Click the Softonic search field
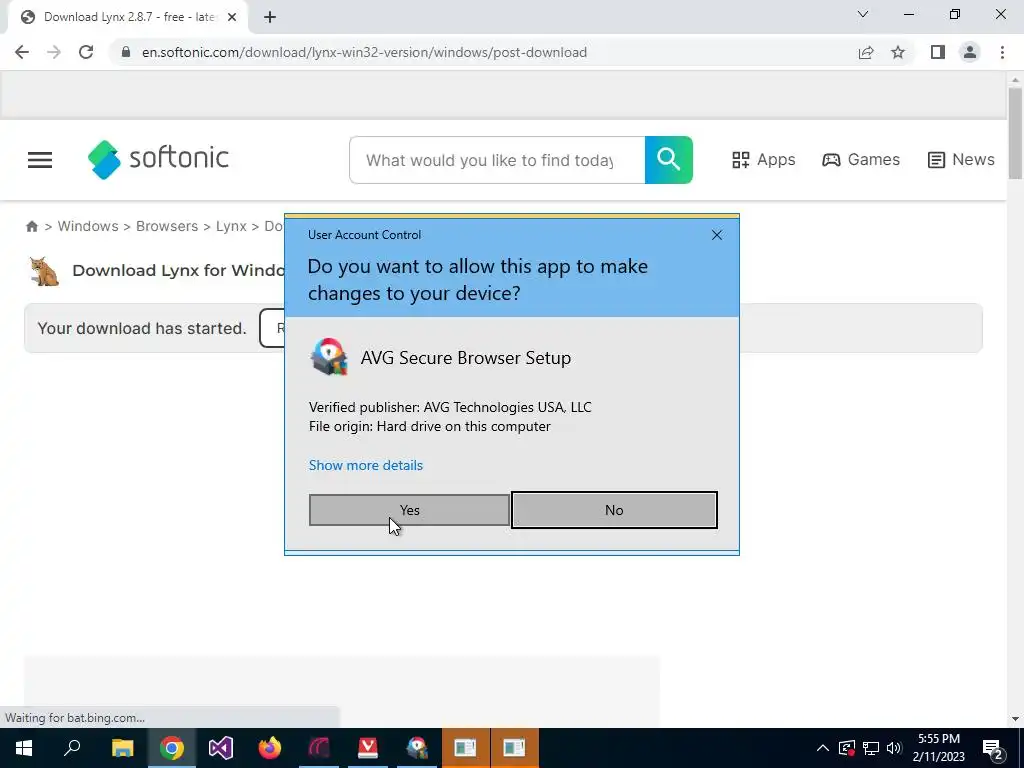1024x768 pixels. click(x=497, y=160)
